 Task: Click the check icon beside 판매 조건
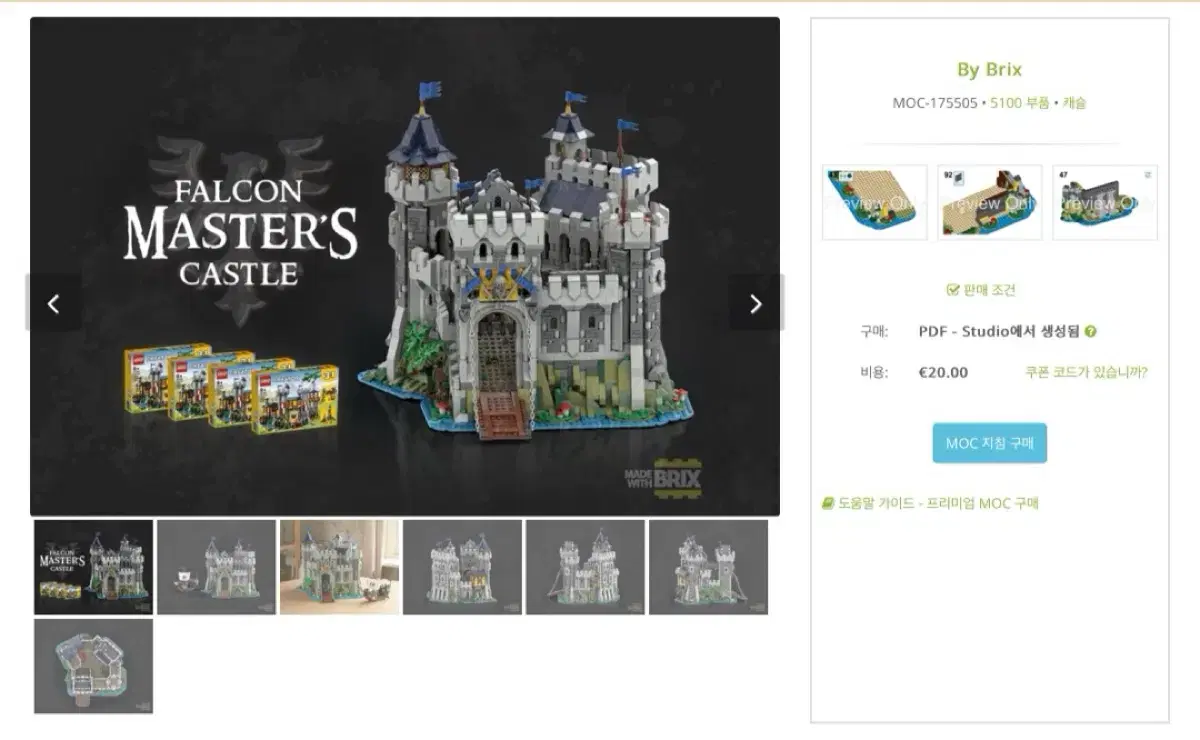(953, 290)
